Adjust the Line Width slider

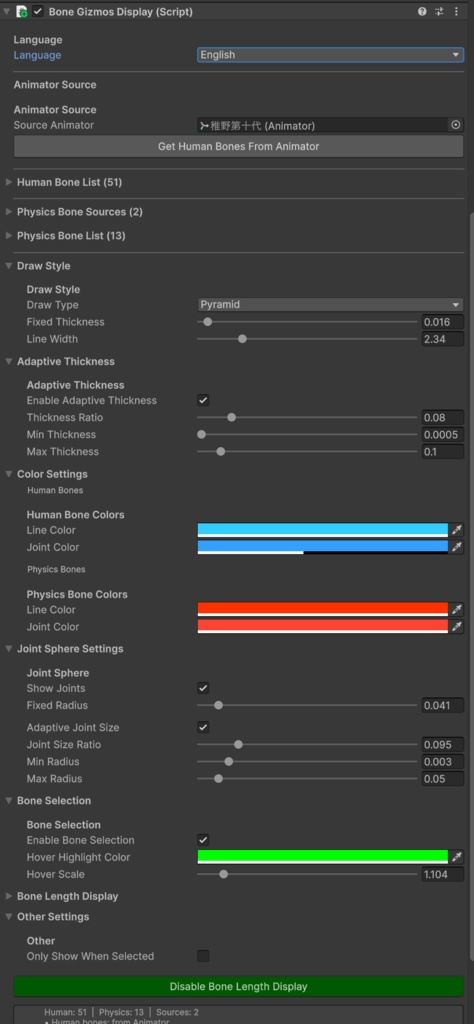click(307, 338)
